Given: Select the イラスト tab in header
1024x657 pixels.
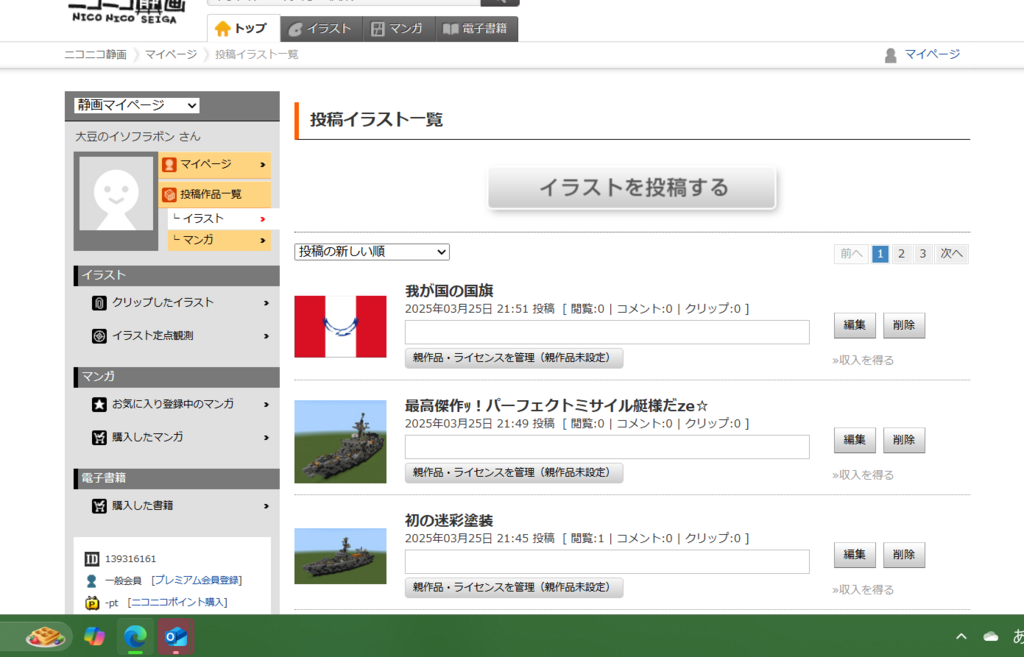Looking at the screenshot, I should click(321, 29).
